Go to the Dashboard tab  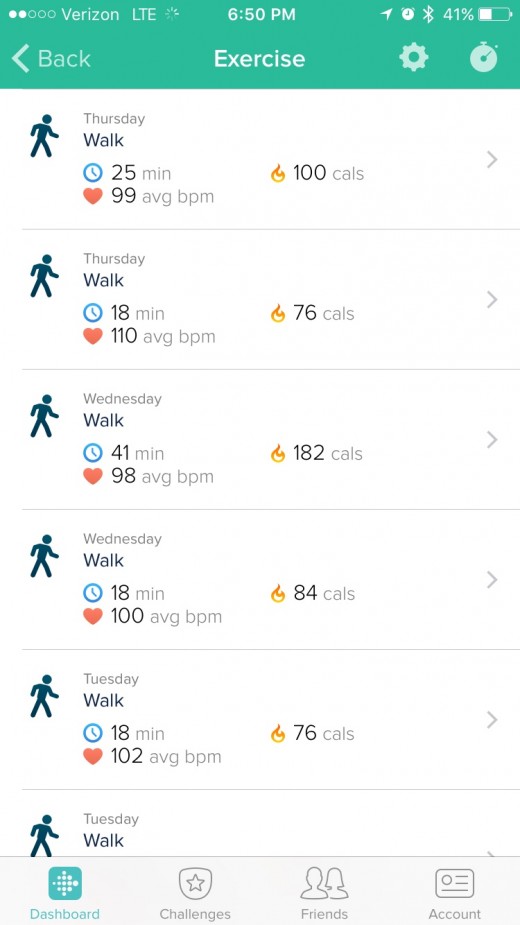65,893
